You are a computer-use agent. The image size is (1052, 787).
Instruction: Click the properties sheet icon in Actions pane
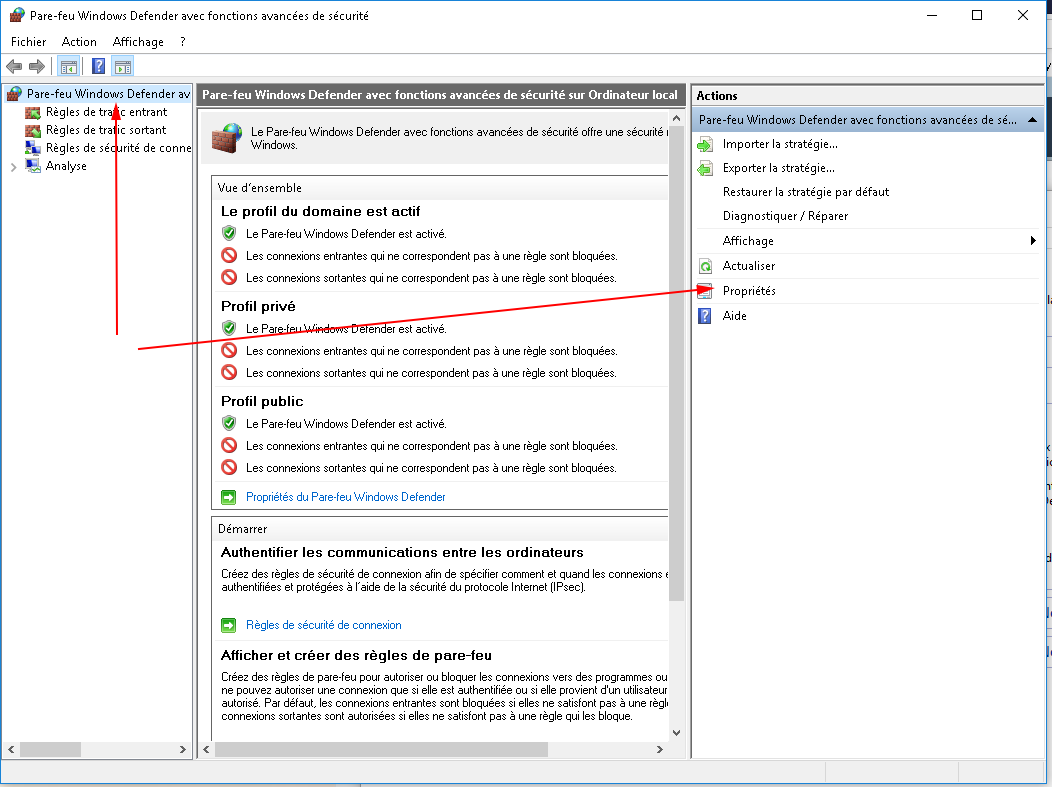point(705,291)
